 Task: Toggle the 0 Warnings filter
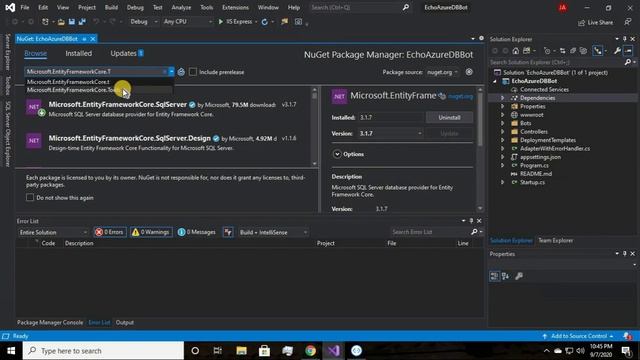(151, 232)
